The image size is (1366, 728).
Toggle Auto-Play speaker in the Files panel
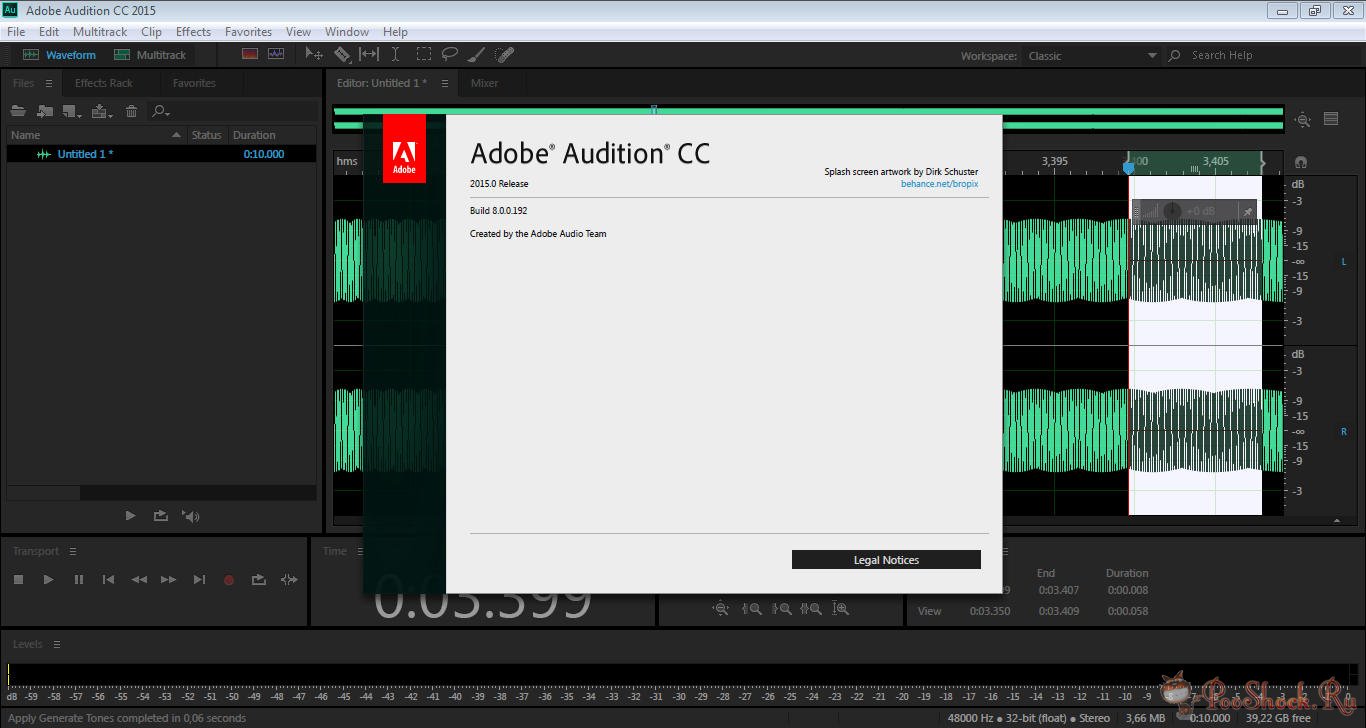(x=191, y=516)
